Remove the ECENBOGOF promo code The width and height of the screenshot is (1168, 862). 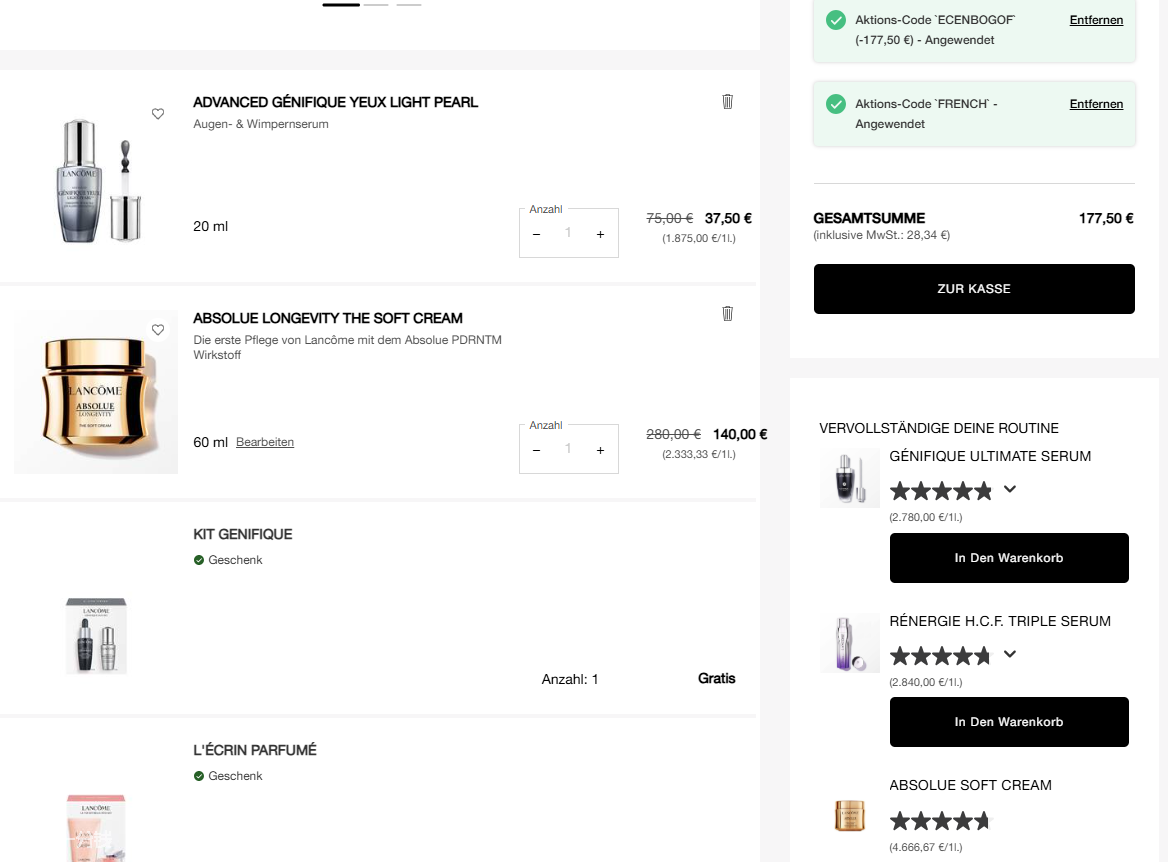point(1096,20)
